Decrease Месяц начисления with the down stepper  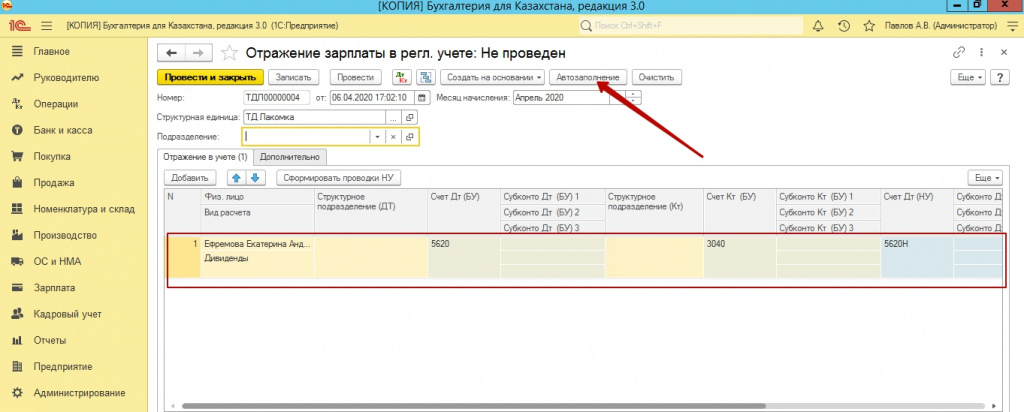pyautogui.click(x=633, y=102)
